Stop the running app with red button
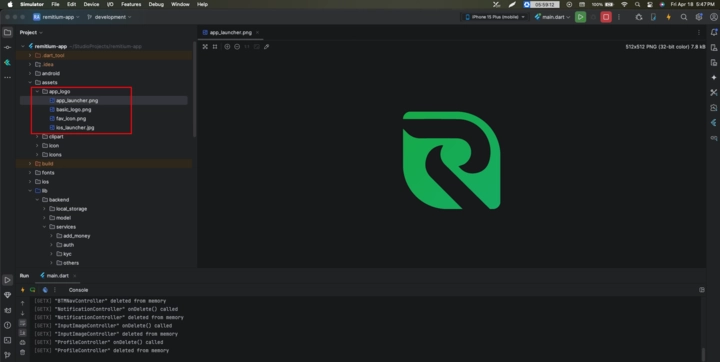Viewport: 720px width, 362px height. (606, 17)
